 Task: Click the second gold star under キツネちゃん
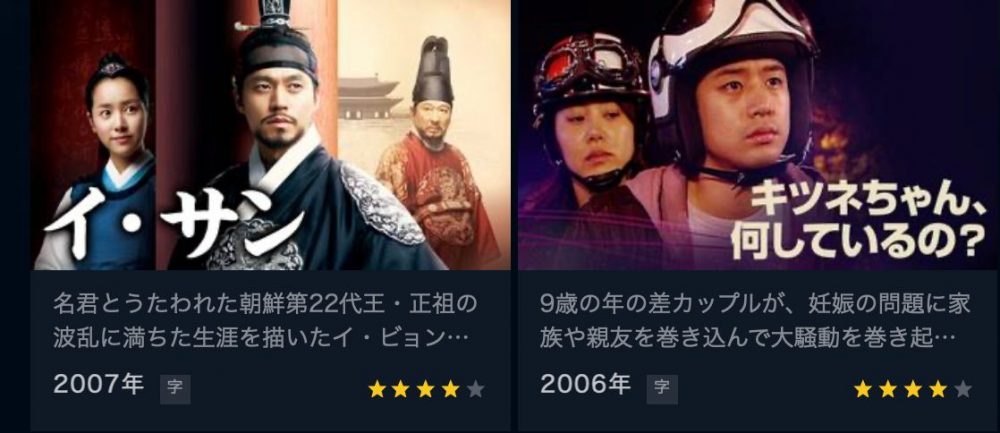point(888,389)
